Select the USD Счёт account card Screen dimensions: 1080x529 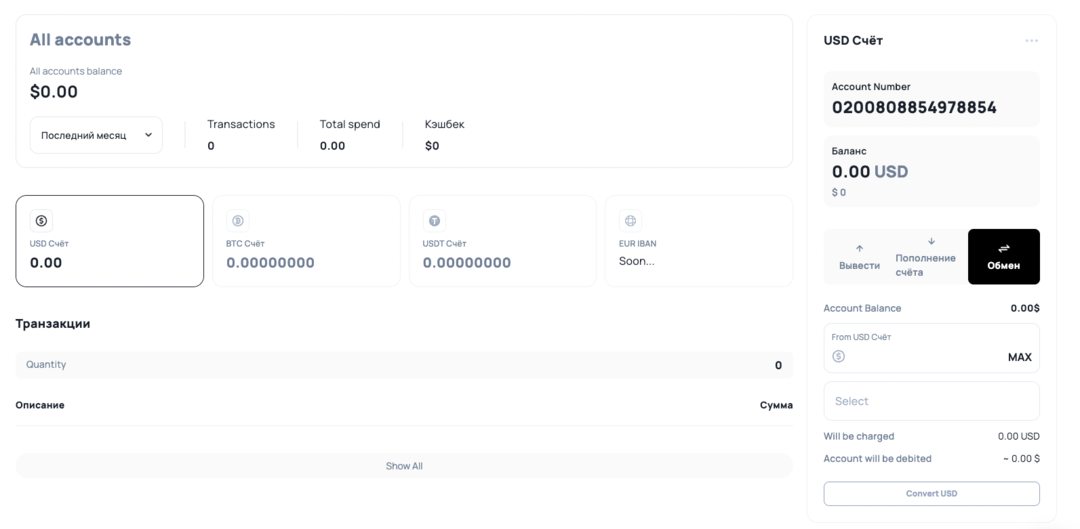click(x=109, y=241)
